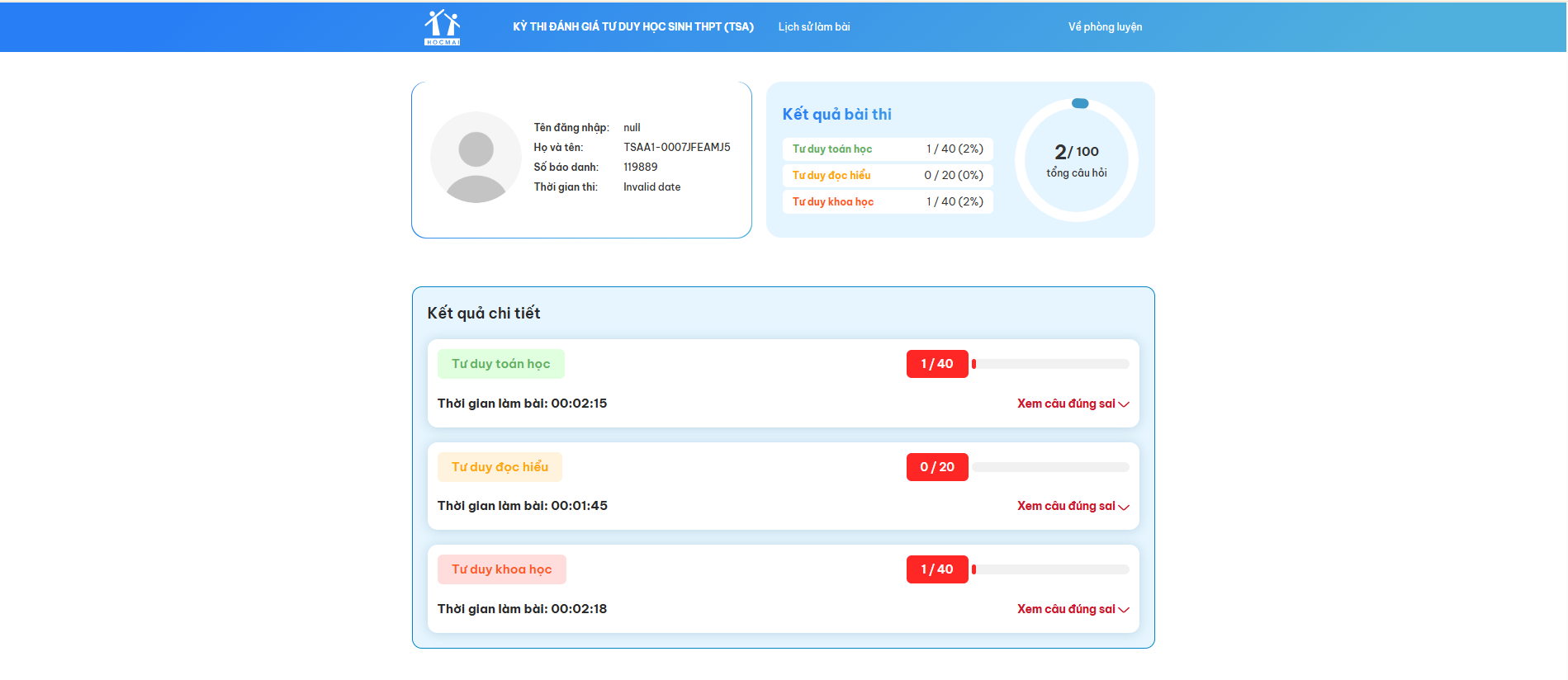This screenshot has width=1568, height=680.
Task: Click the orange Tư duy đọc hiểu tag
Action: [500, 467]
